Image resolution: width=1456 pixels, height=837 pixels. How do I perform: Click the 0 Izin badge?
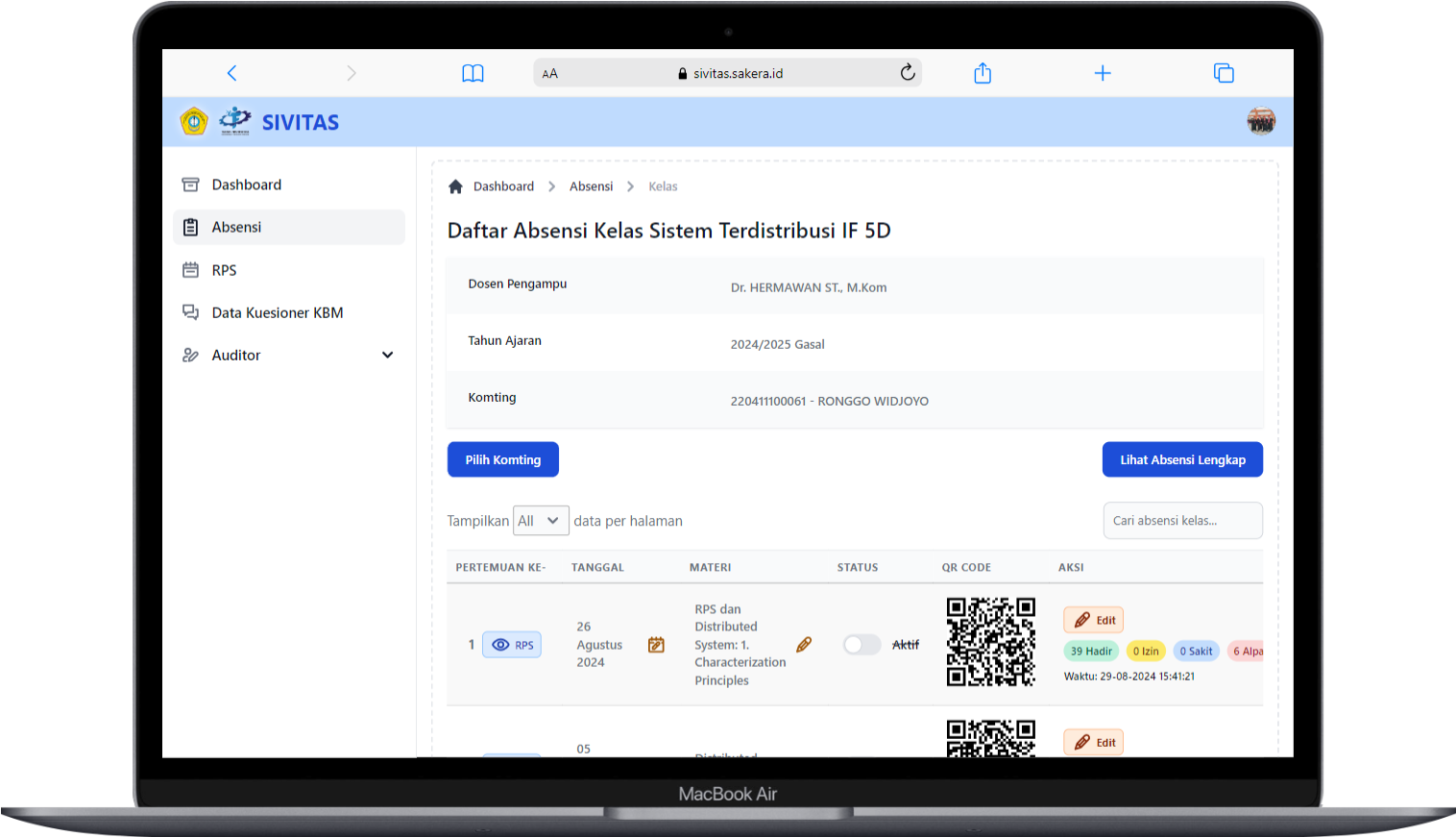tap(1145, 651)
